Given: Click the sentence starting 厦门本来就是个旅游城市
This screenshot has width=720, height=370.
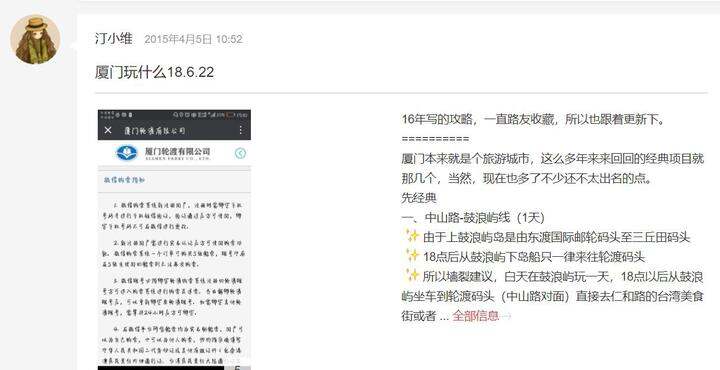Looking at the screenshot, I should tap(552, 168).
